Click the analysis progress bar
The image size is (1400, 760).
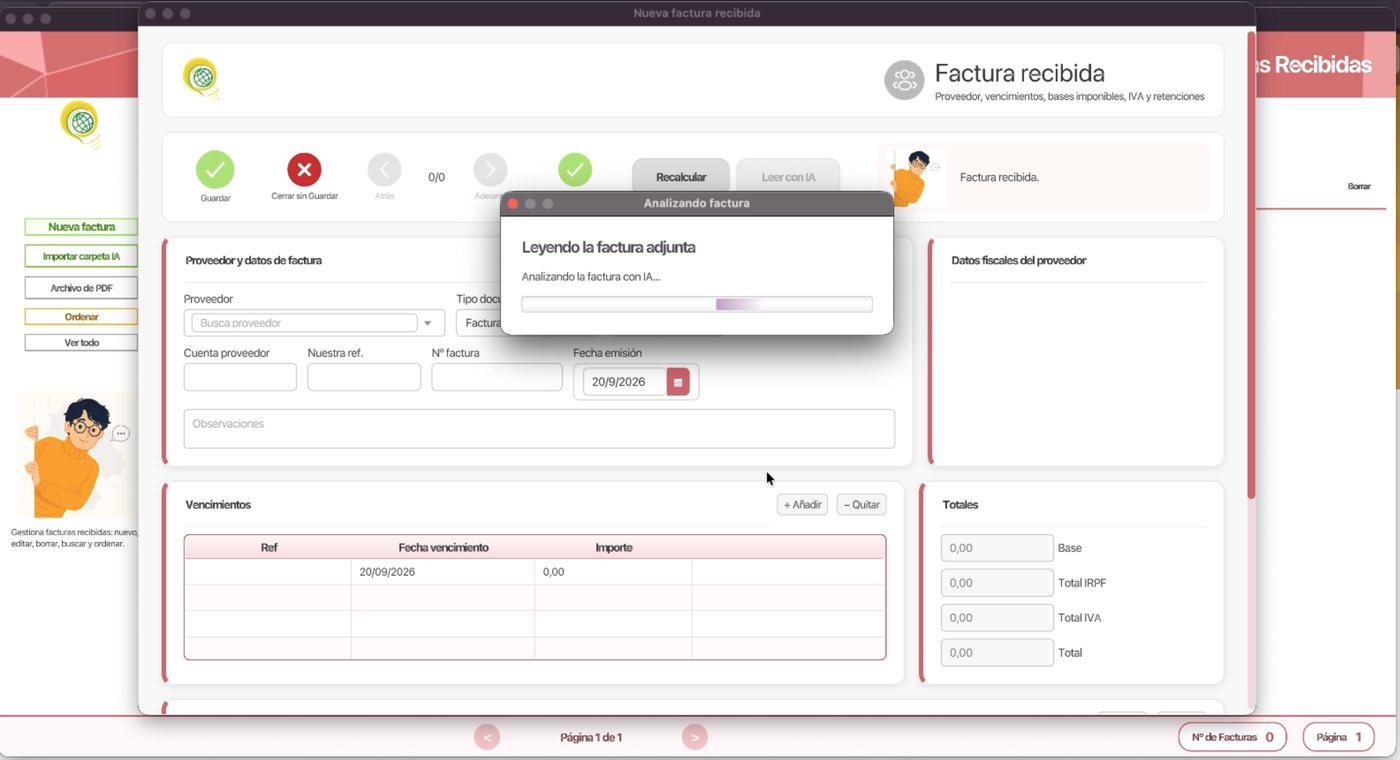pyautogui.click(x=697, y=304)
